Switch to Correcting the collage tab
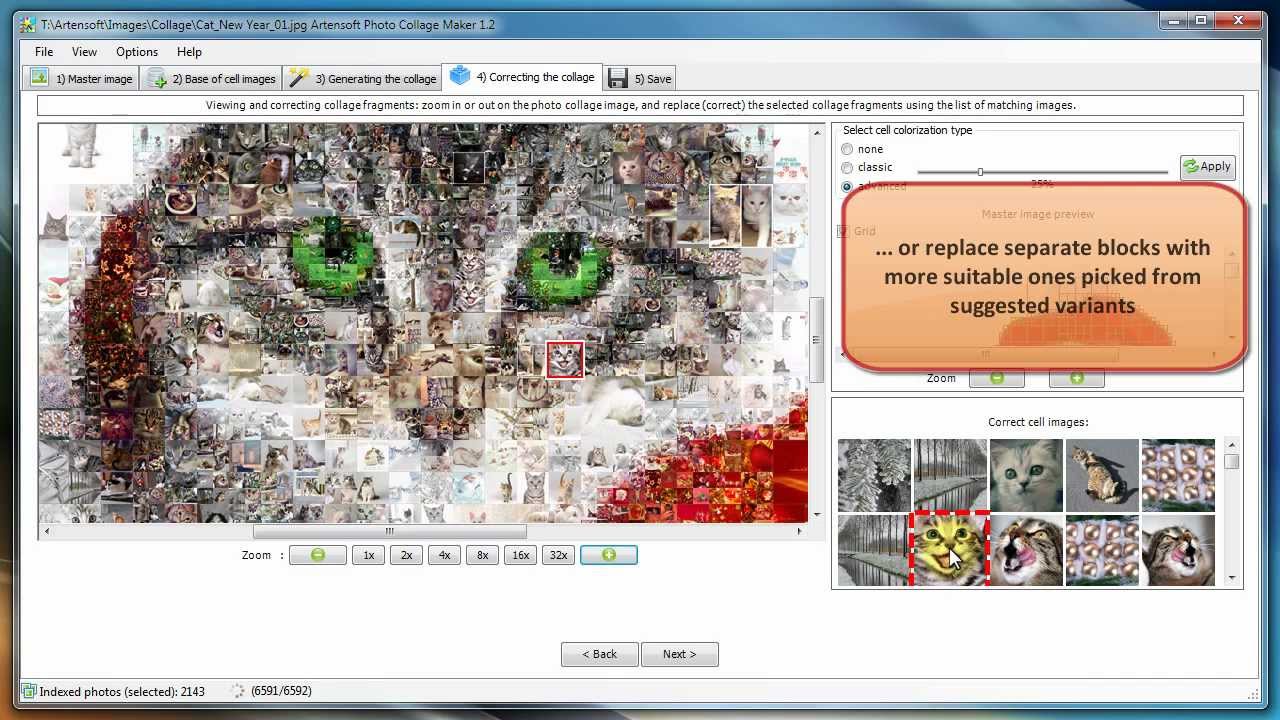This screenshot has width=1280, height=720. 522,77
